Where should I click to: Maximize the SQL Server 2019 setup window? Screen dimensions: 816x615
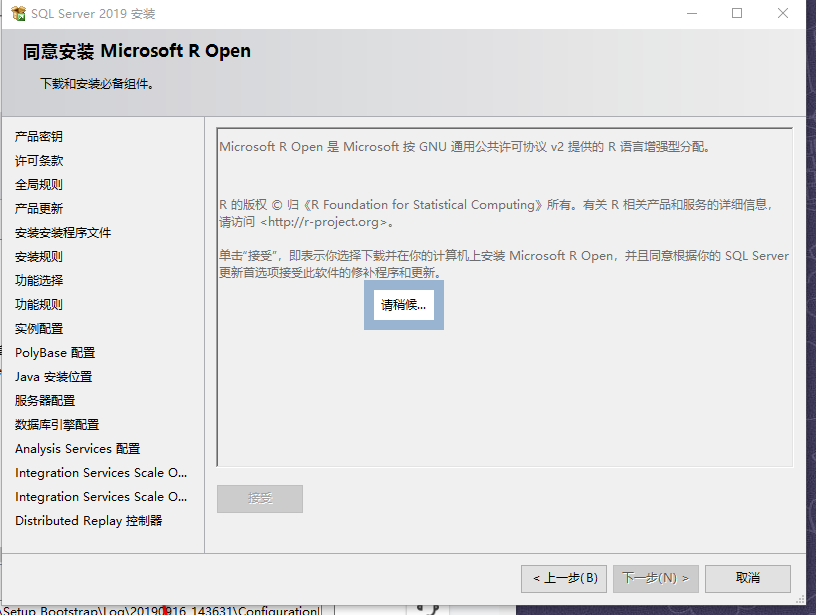click(737, 14)
